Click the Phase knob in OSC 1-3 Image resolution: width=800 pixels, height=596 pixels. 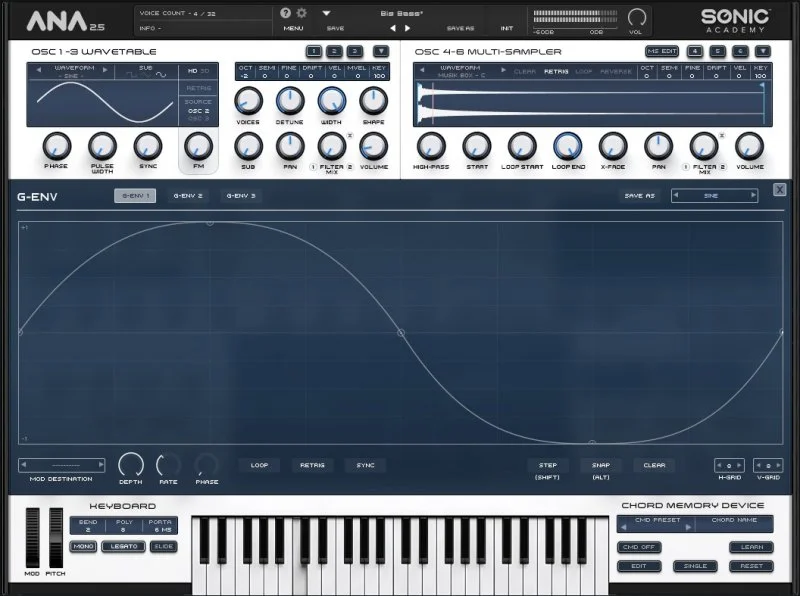[57, 146]
